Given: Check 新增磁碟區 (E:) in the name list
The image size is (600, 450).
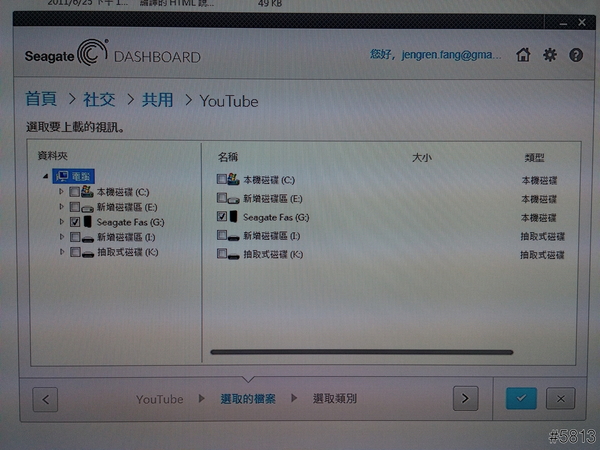Looking at the screenshot, I should (222, 198).
